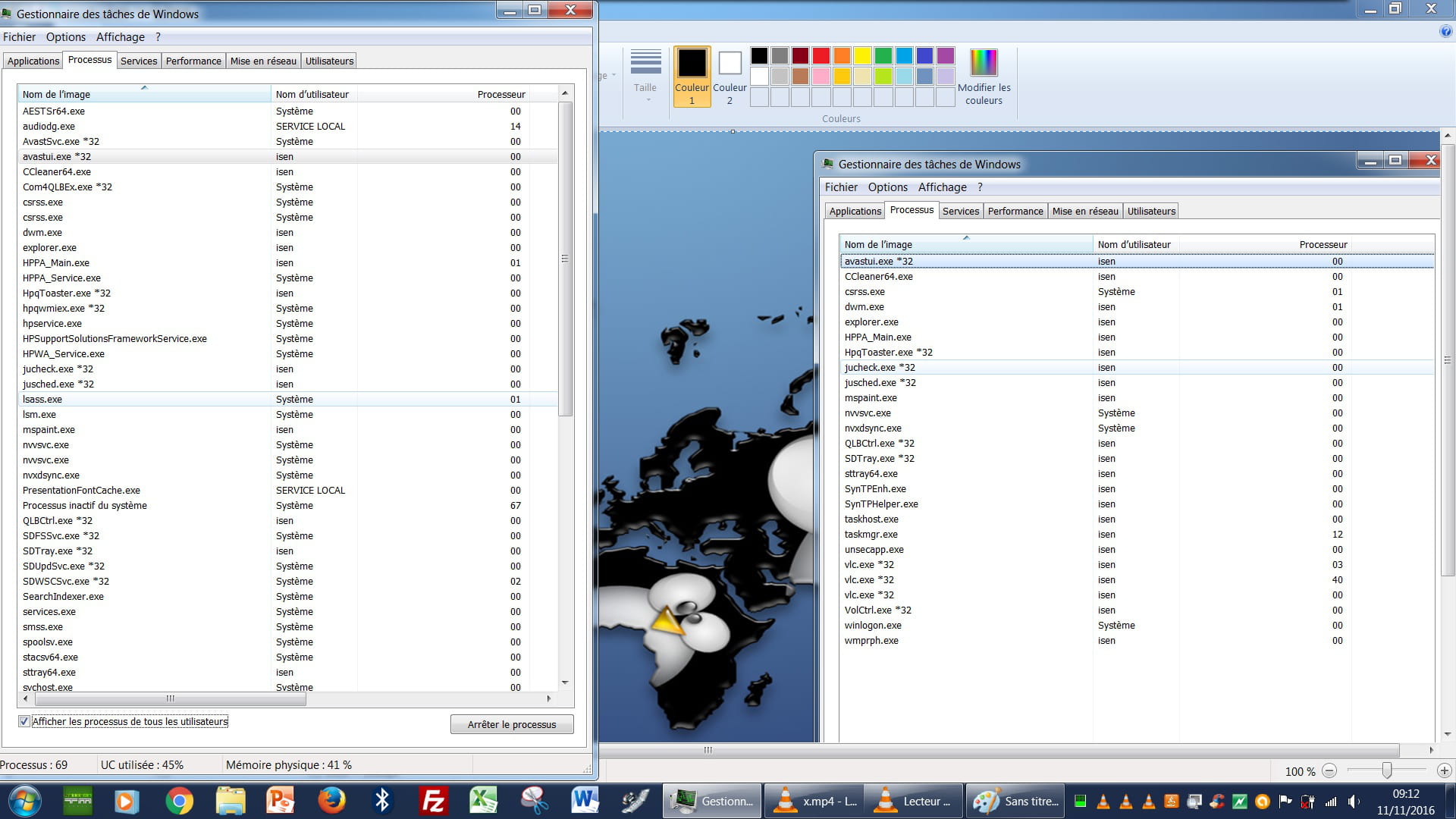Open the Windows Start menu
Image resolution: width=1456 pixels, height=819 pixels.
(x=24, y=801)
